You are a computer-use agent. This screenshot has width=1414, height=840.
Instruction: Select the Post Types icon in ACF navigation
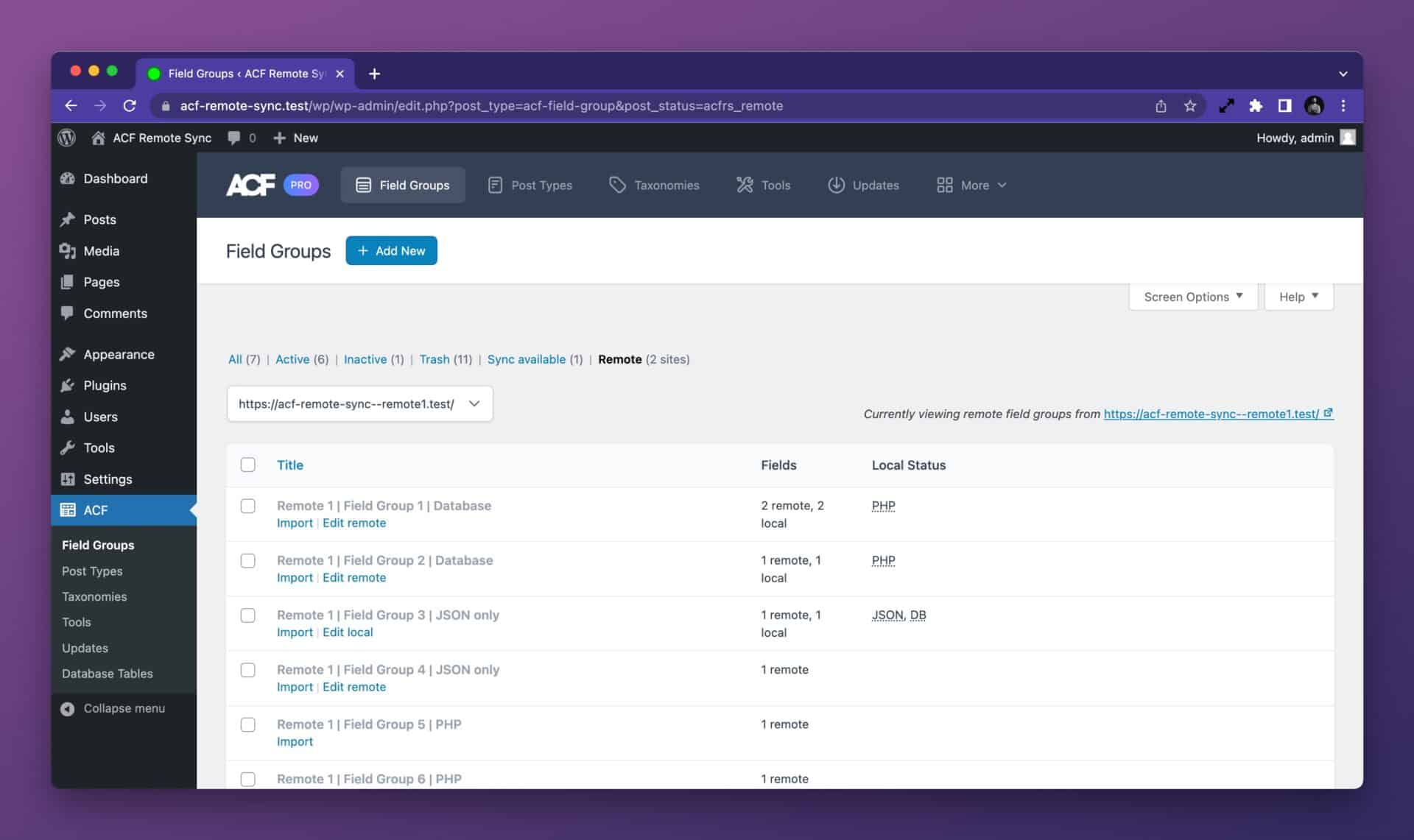(x=496, y=185)
